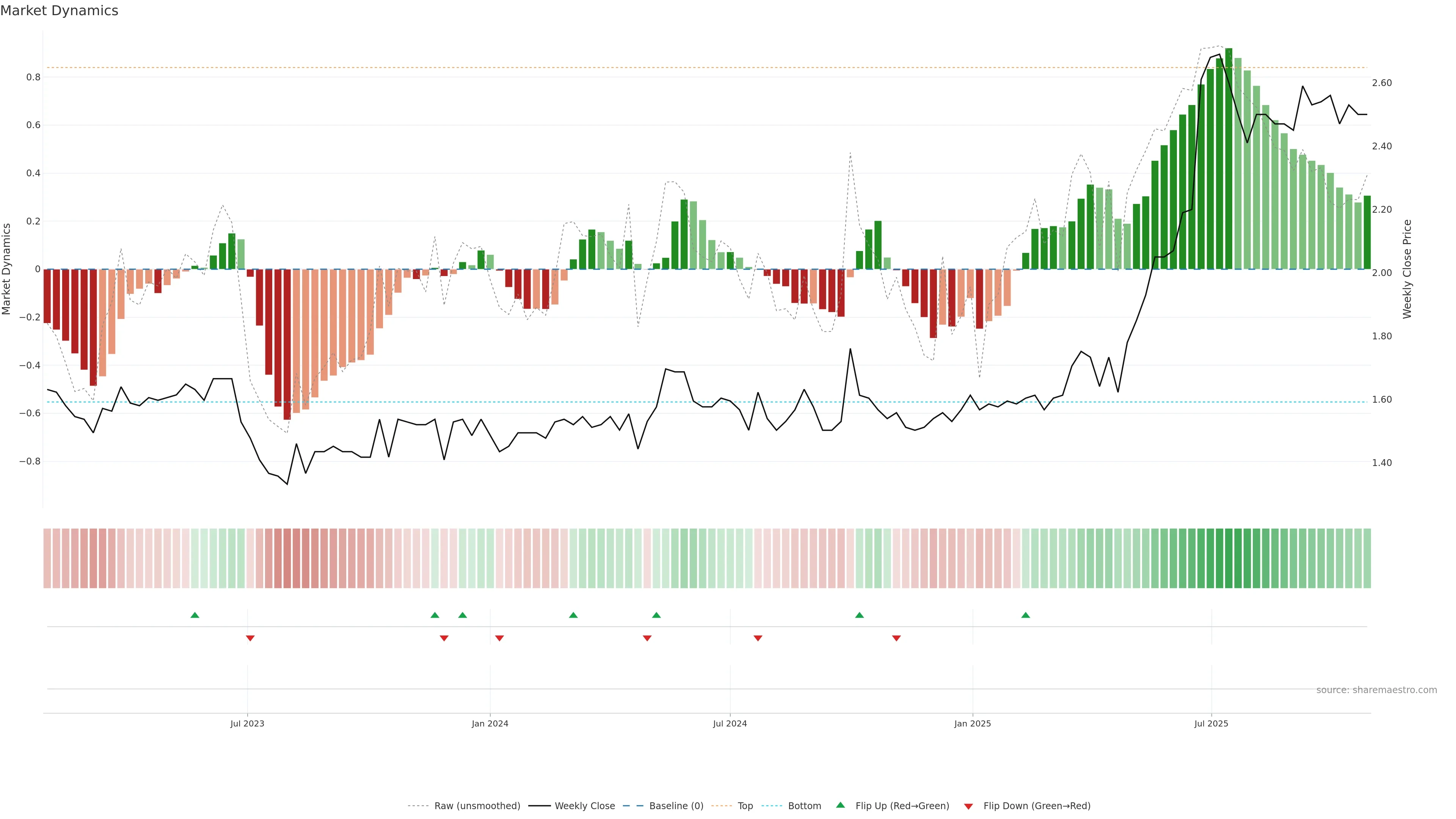Select the leftmost green flip-up marker
Image resolution: width=1456 pixels, height=819 pixels.
pos(195,615)
